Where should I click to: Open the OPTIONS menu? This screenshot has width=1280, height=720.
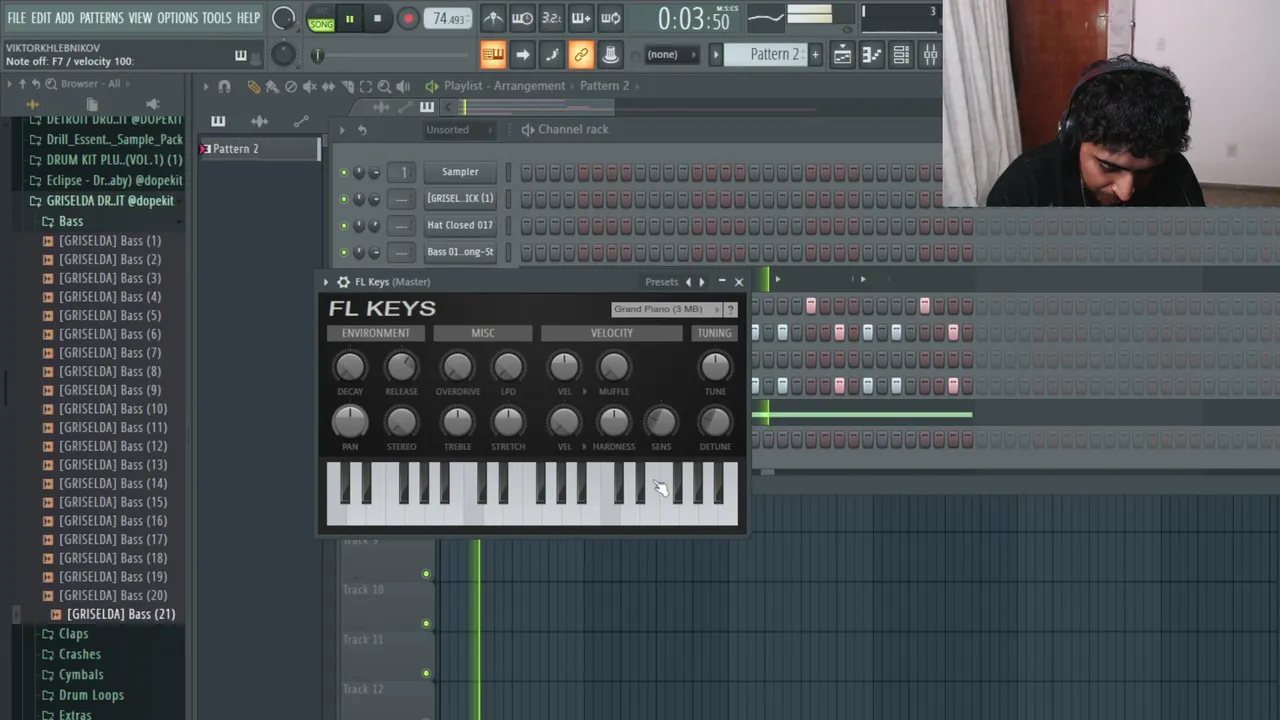(x=178, y=18)
